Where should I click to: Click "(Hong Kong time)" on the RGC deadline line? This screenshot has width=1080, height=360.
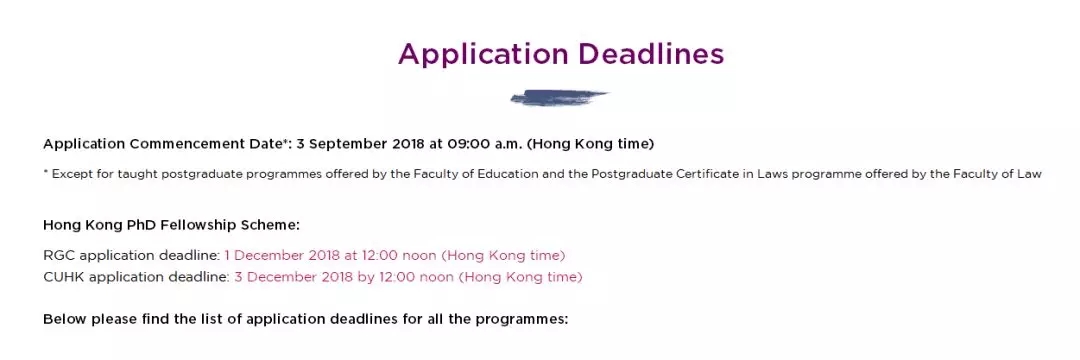[x=503, y=255]
